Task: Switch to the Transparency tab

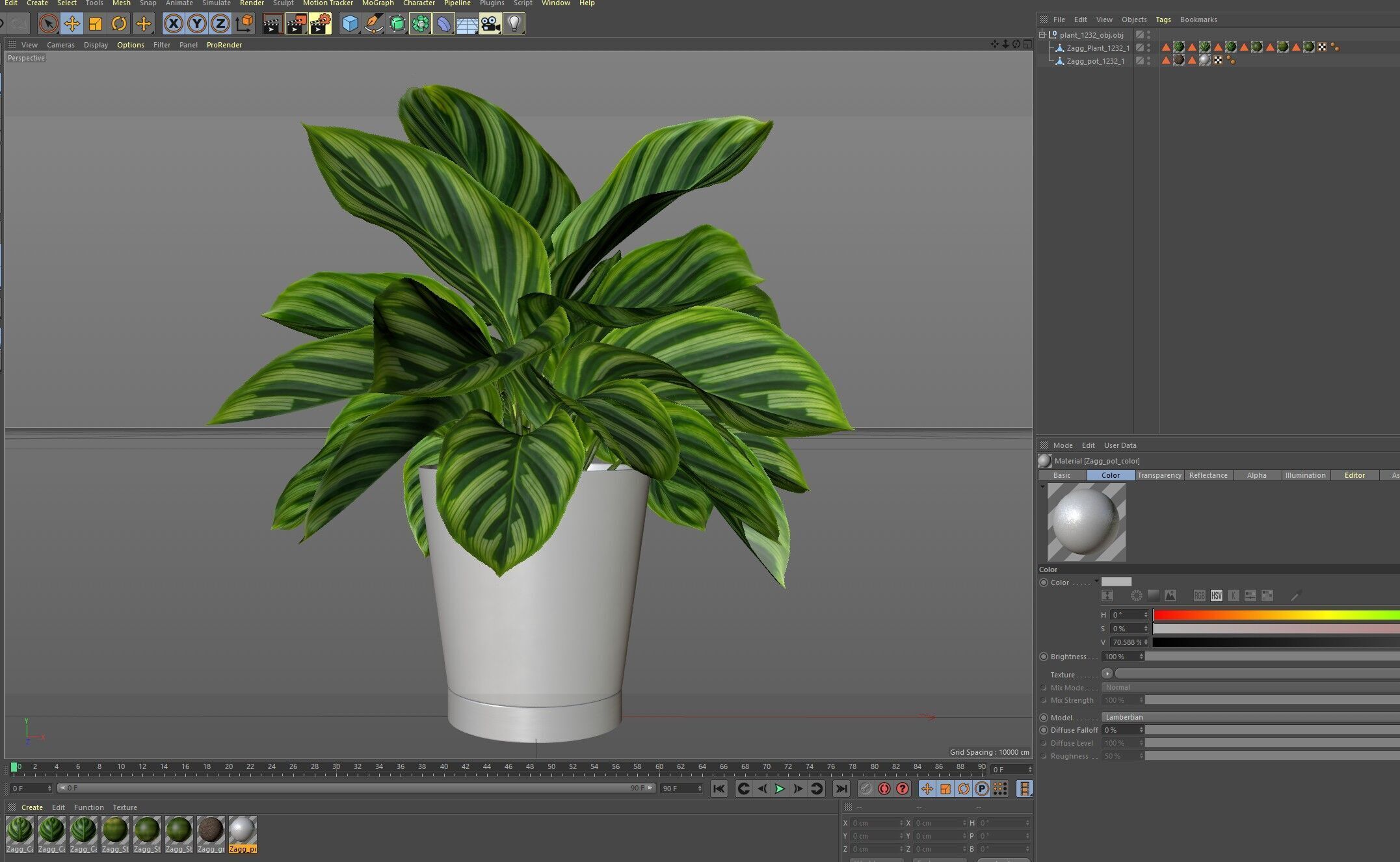Action: (x=1159, y=475)
